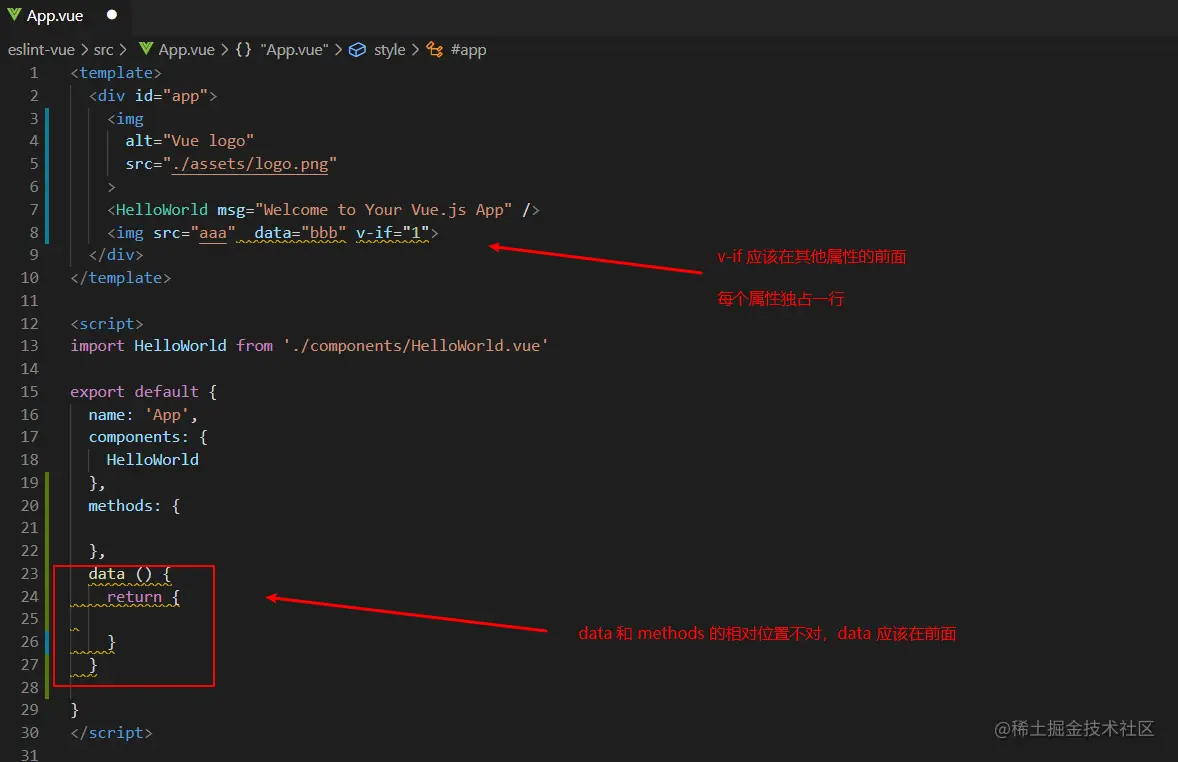
Task: Click the style cube icon in breadcrumb
Action: coord(358,50)
